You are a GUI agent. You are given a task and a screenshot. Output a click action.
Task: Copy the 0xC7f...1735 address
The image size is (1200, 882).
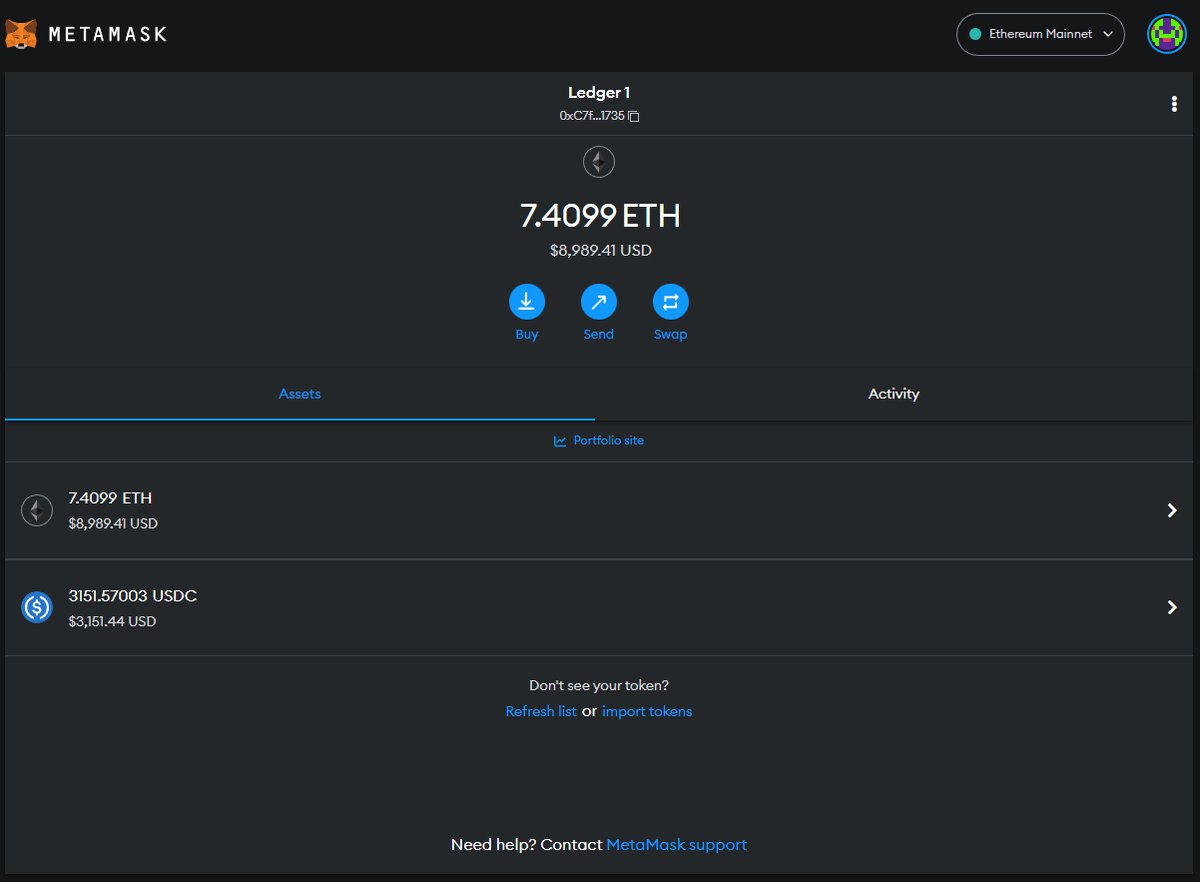[633, 116]
